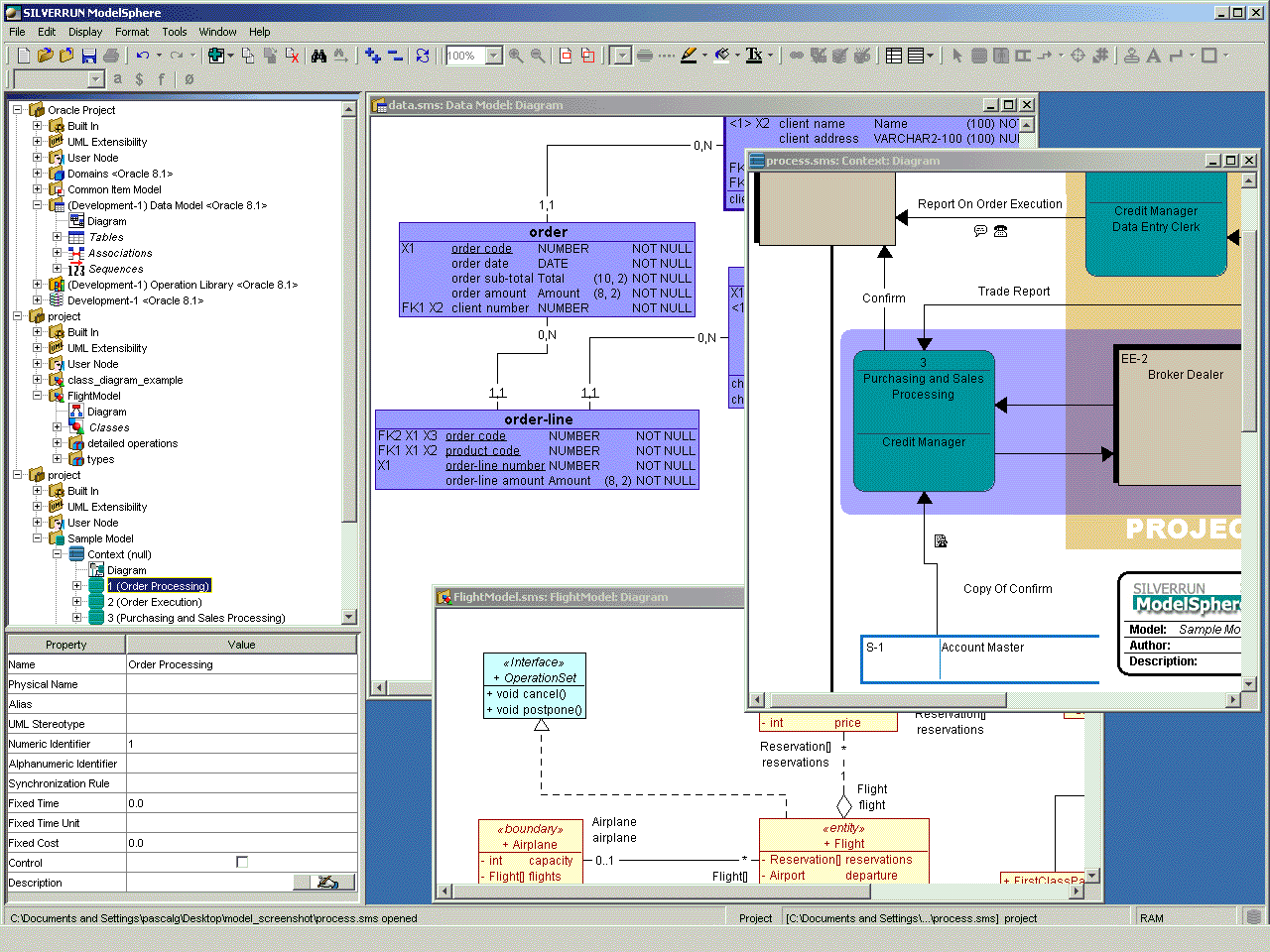Viewport: 1270px width, 952px height.
Task: Click the Zoom In magnifier icon
Action: click(x=516, y=56)
